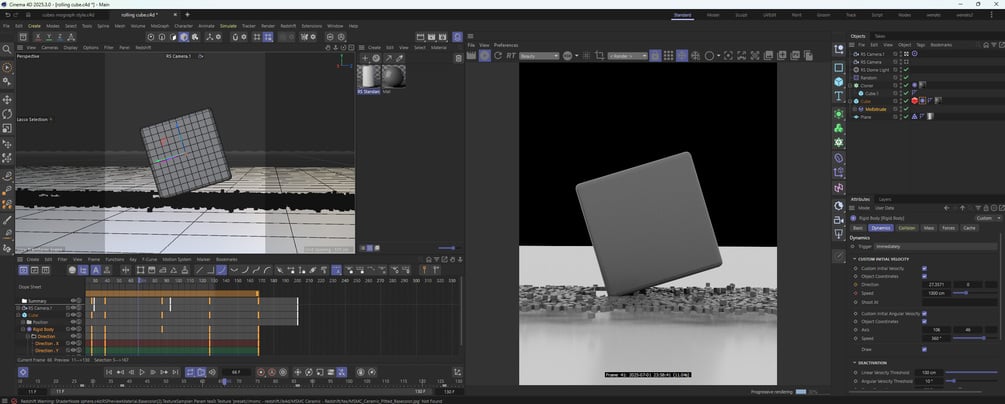Toggle Object Coordinates checkbox under Initial Velocity
The height and width of the screenshot is (404, 1005).
[x=924, y=276]
